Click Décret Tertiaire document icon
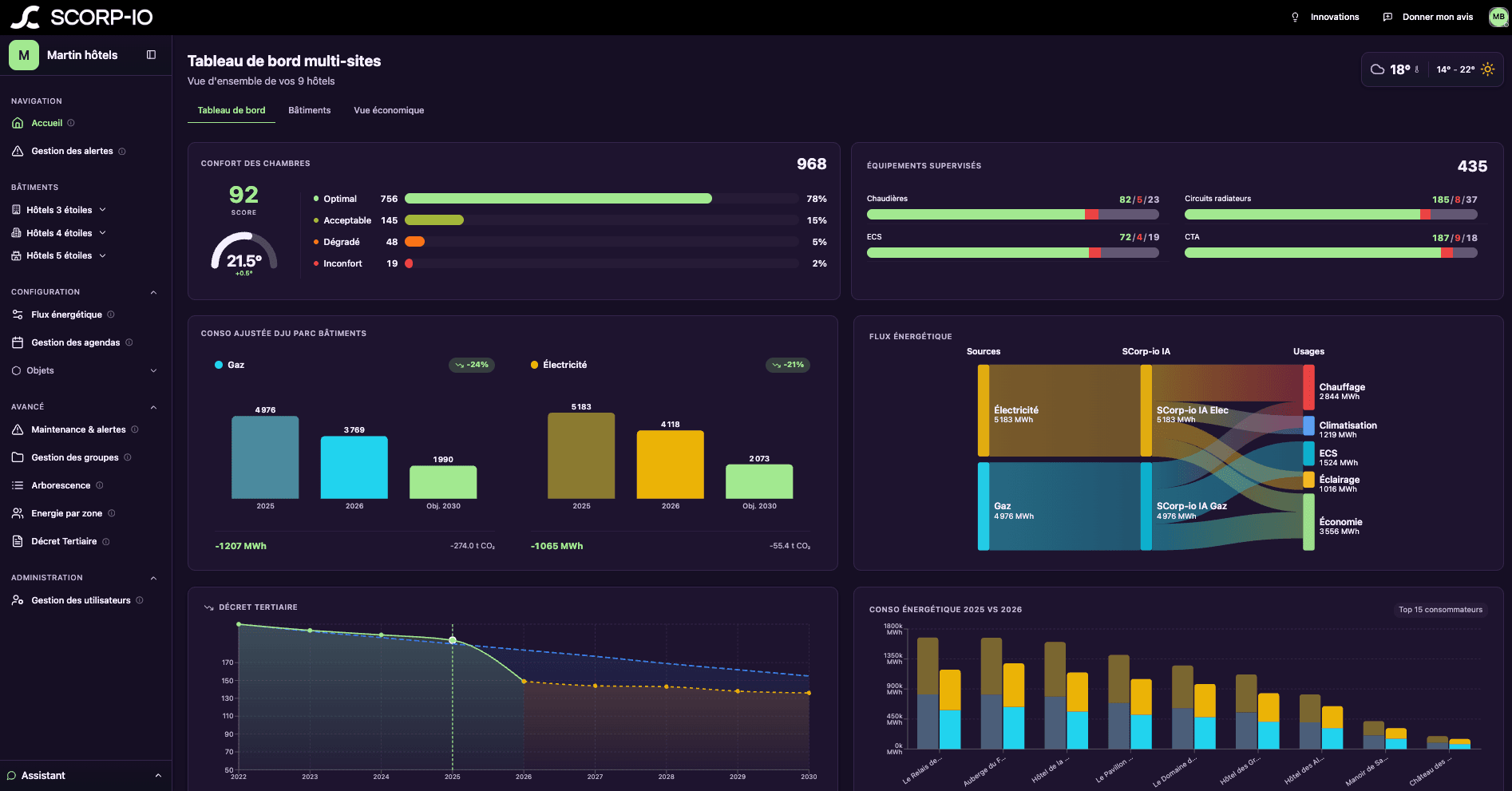 tap(18, 541)
